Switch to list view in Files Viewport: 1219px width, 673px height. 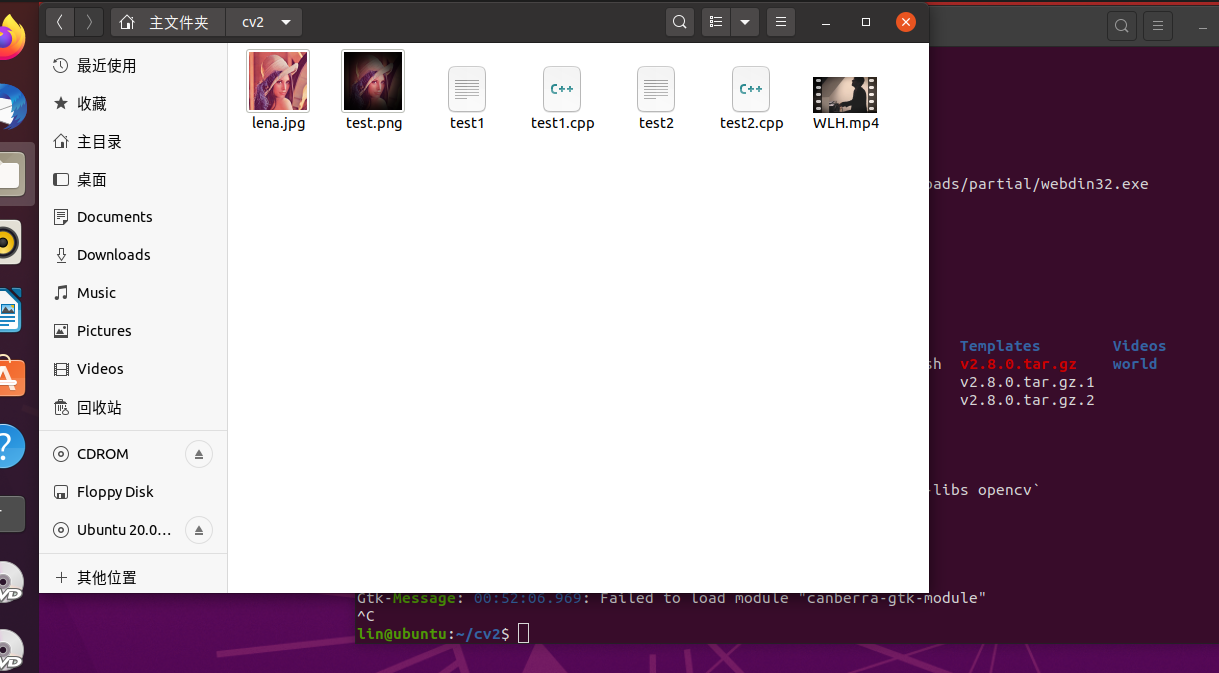pyautogui.click(x=715, y=21)
